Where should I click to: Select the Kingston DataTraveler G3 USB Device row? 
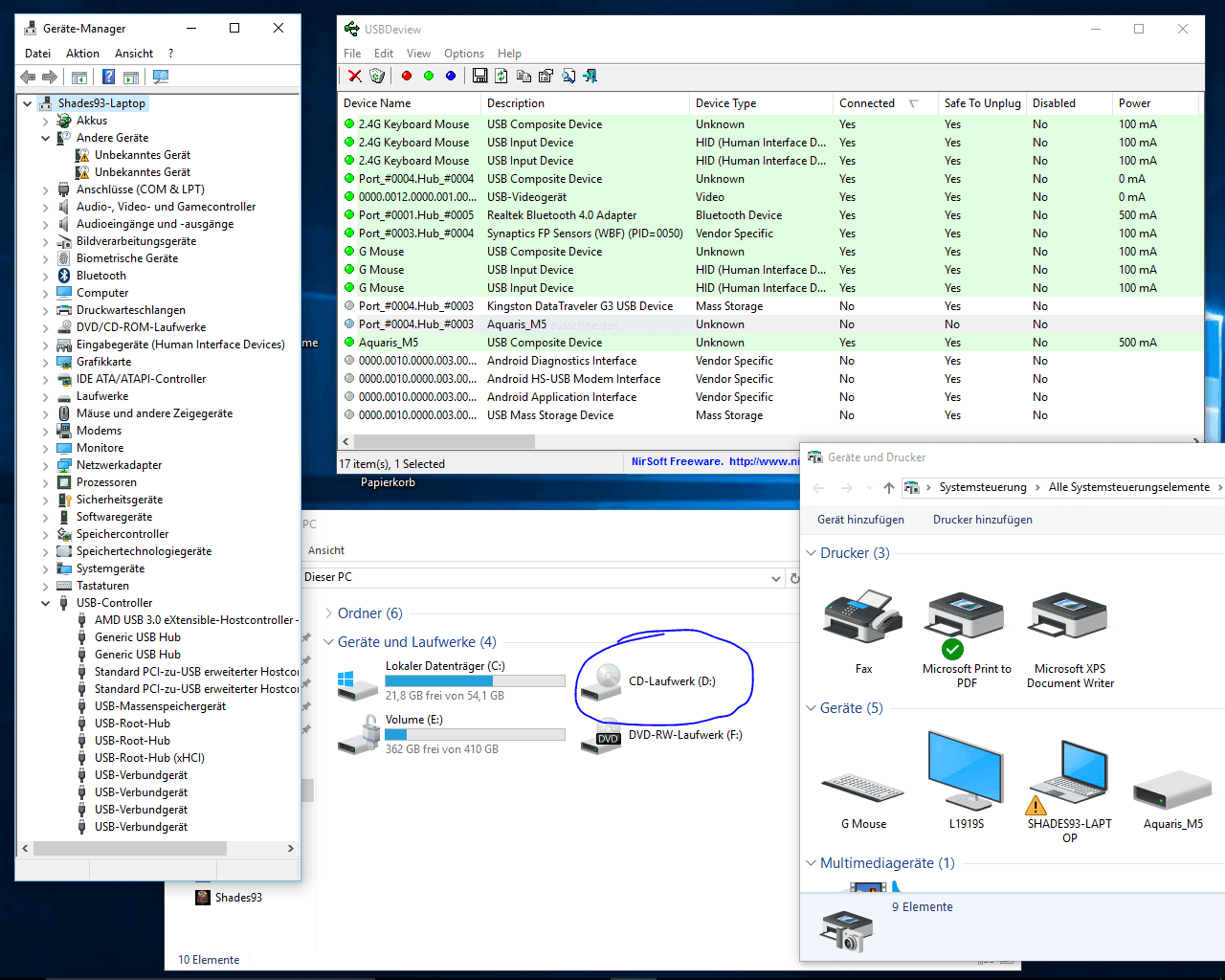[770, 306]
